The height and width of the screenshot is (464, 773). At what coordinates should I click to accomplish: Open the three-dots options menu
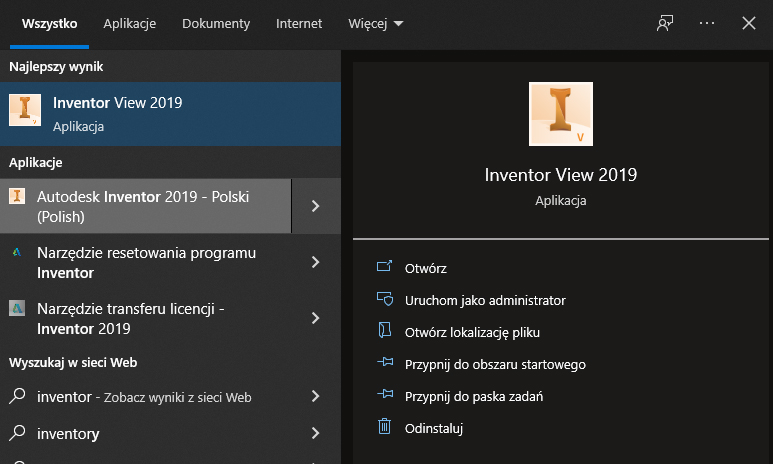coord(707,23)
